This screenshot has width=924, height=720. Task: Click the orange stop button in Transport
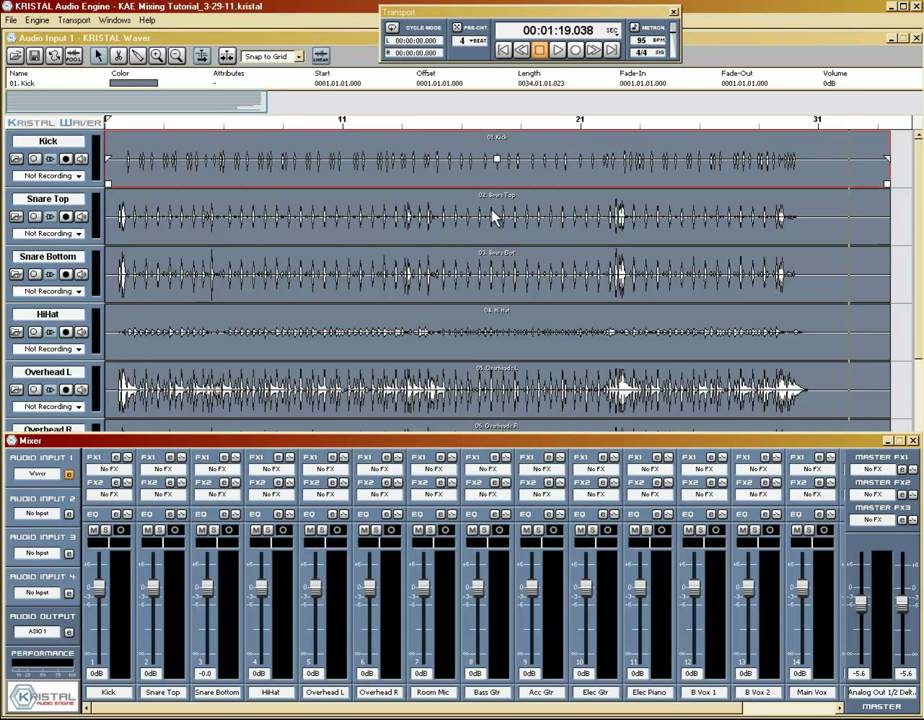pos(539,50)
